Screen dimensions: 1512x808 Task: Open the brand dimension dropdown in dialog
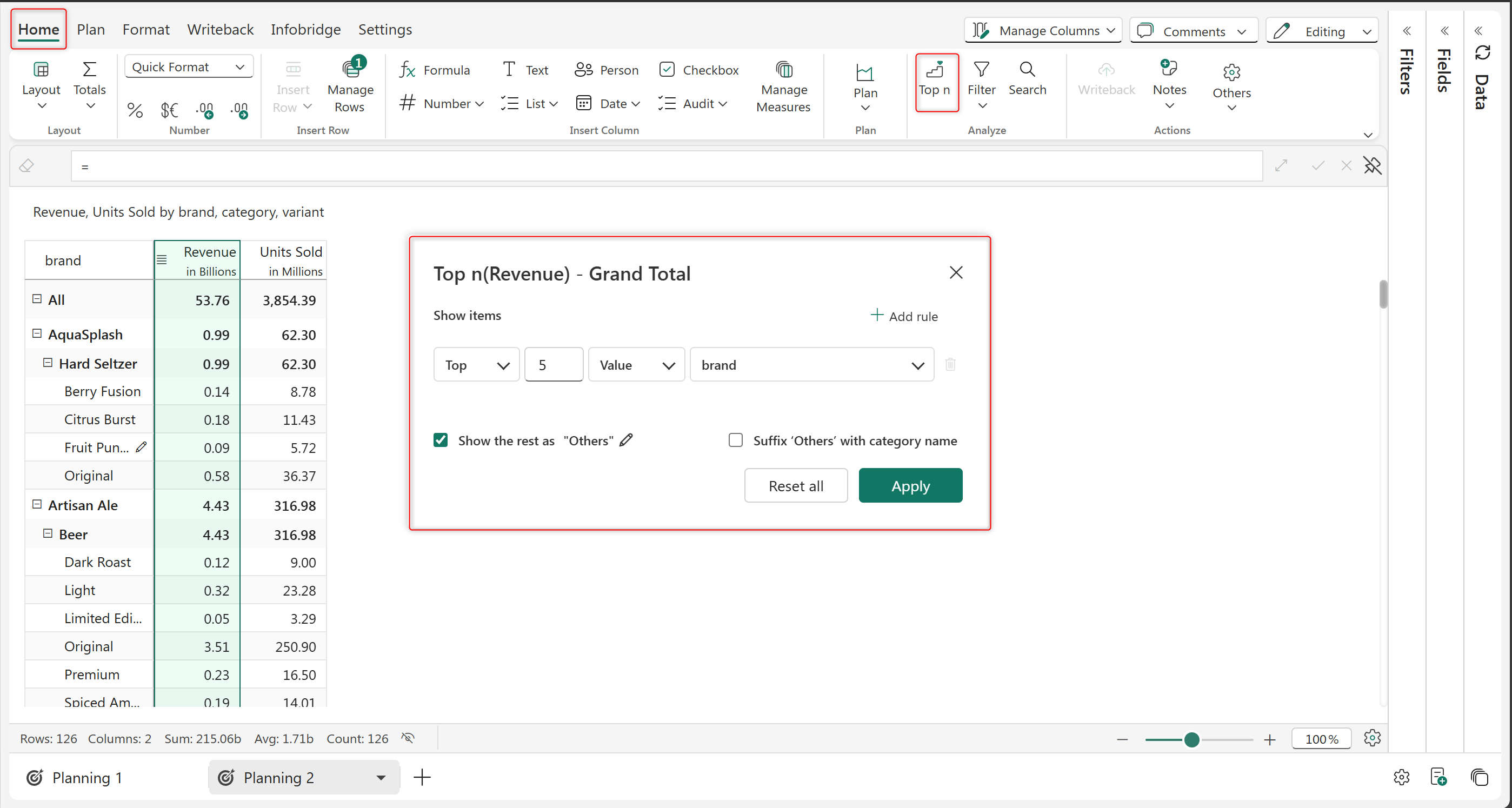pos(811,365)
